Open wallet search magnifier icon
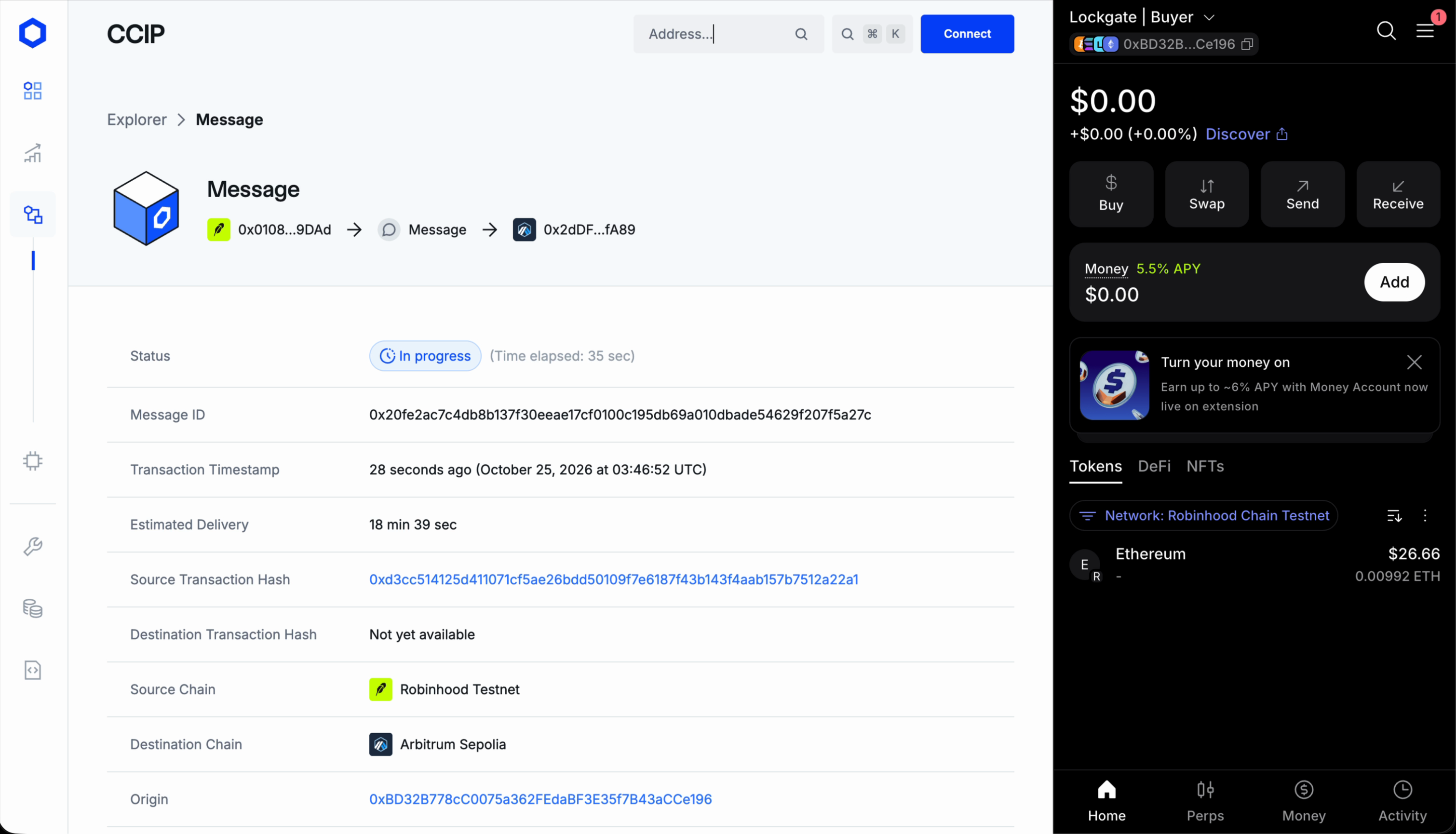This screenshot has height=834, width=1456. point(1386,30)
